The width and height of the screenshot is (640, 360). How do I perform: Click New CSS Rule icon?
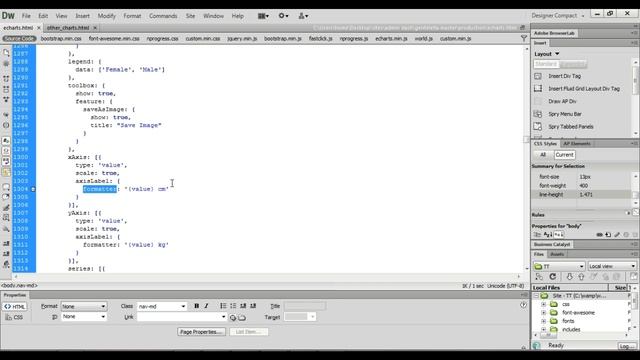(608, 235)
